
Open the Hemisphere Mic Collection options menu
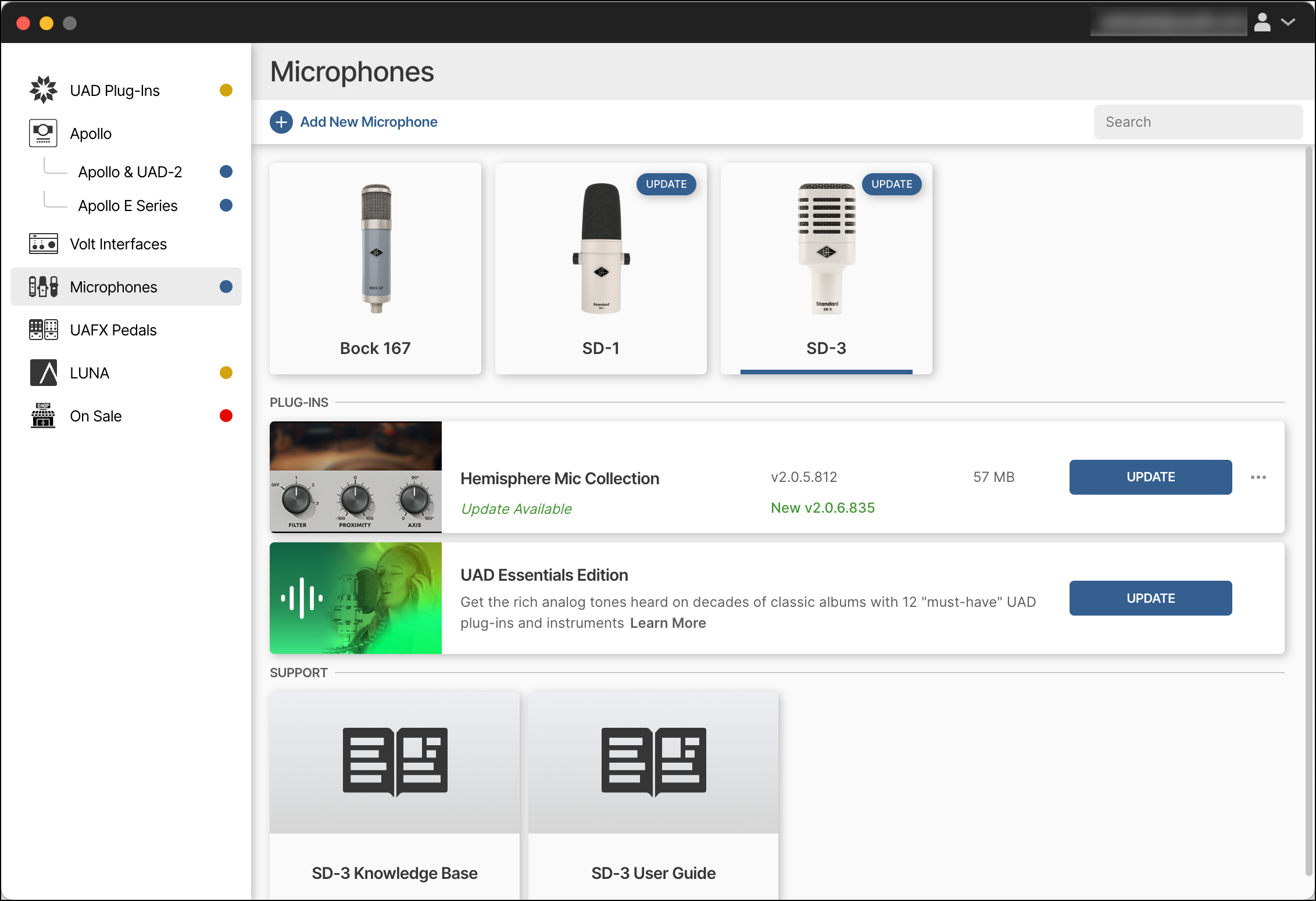click(1259, 477)
